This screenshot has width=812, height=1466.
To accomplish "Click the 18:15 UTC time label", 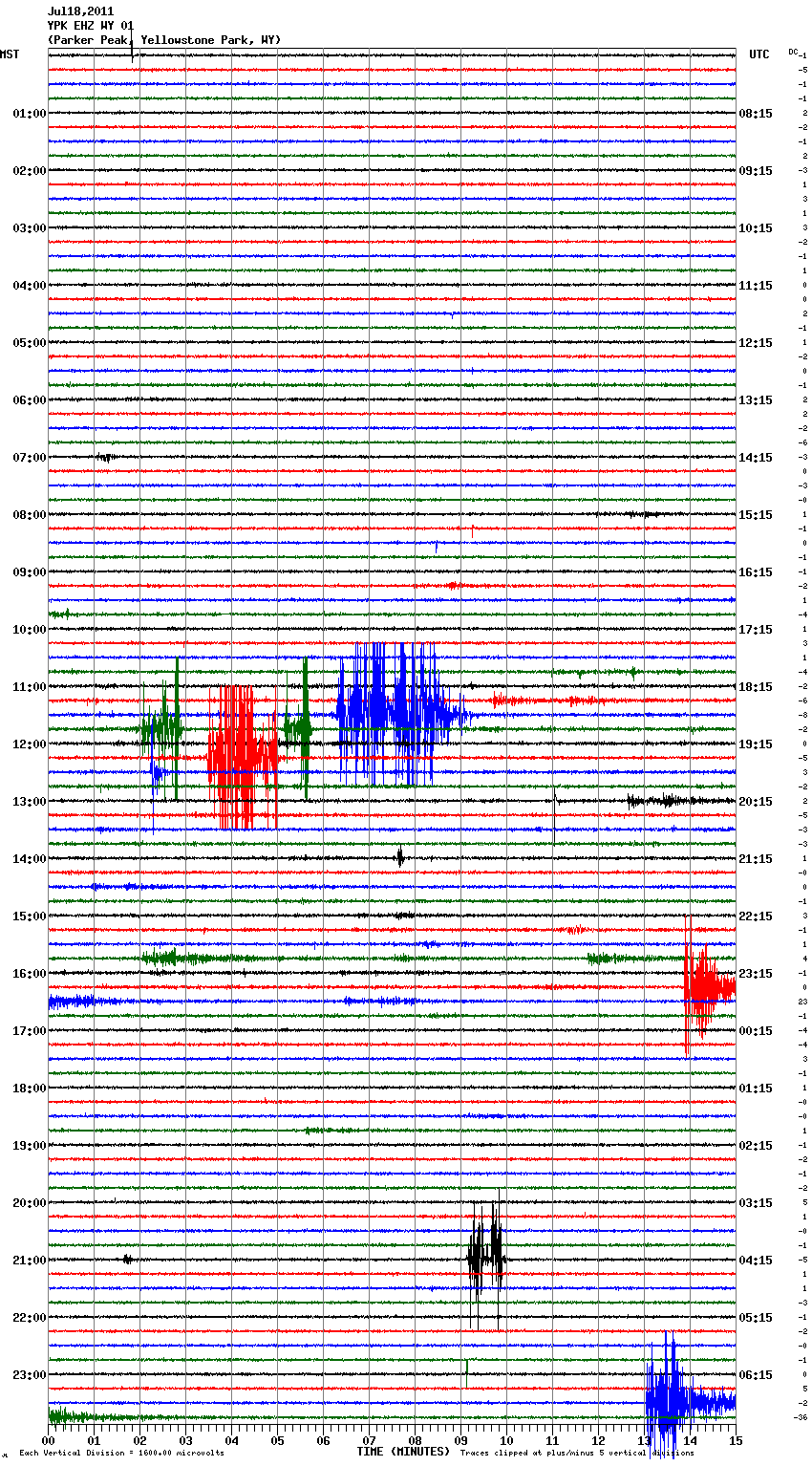I will pos(756,687).
